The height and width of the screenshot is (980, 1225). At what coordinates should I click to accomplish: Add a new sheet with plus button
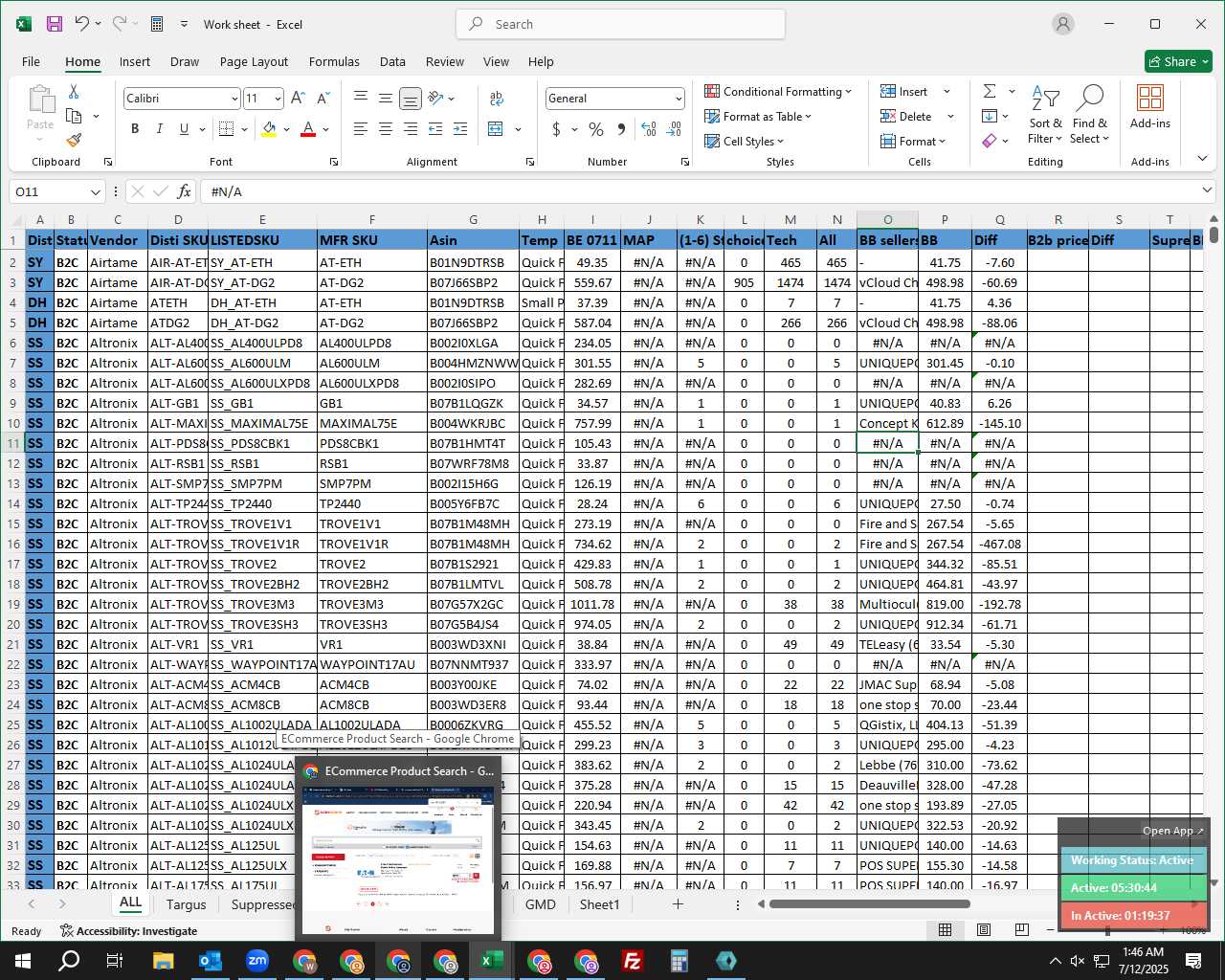(x=678, y=903)
